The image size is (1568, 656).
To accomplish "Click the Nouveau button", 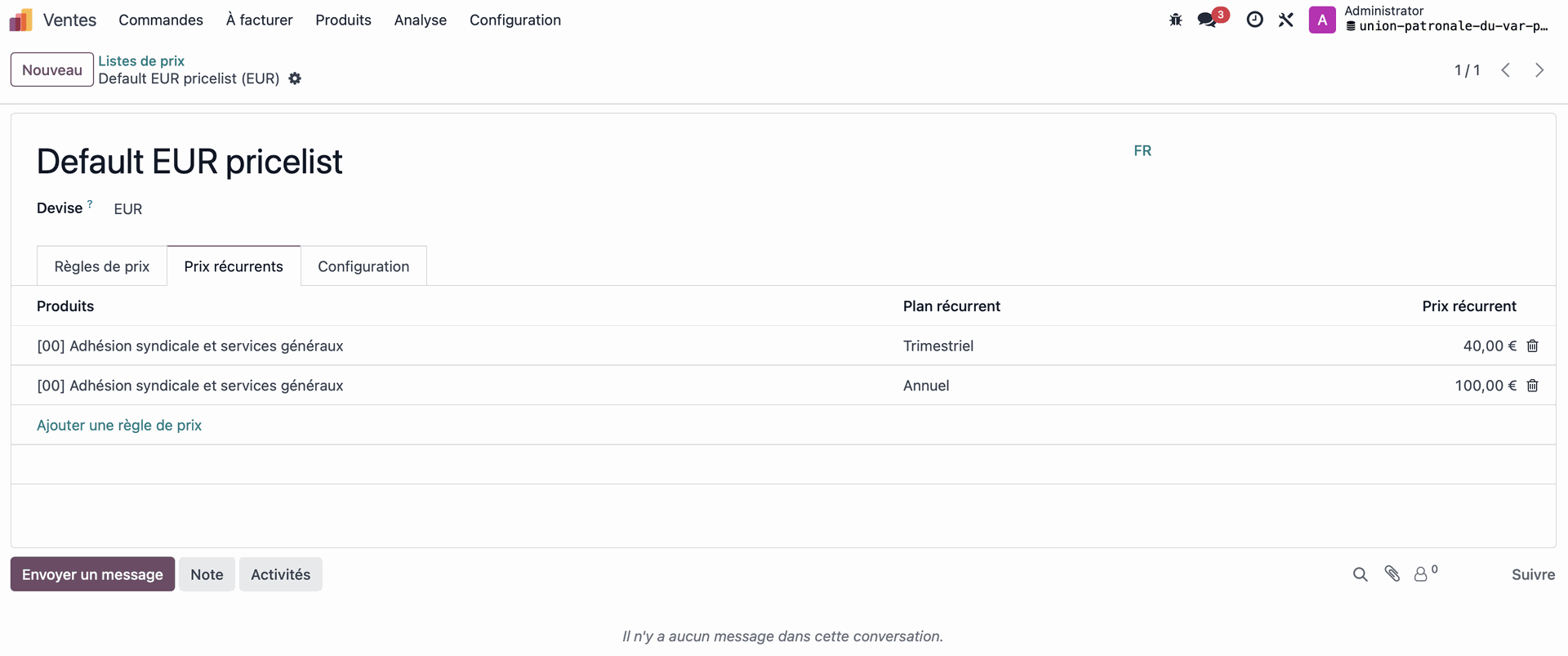I will [x=52, y=70].
